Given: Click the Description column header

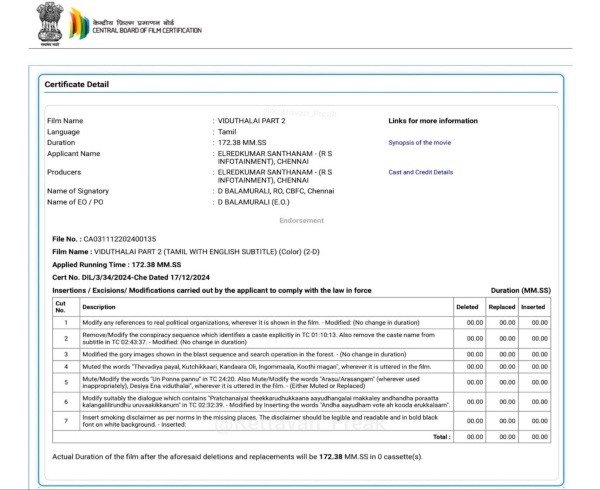Looking at the screenshot, I should point(99,306).
